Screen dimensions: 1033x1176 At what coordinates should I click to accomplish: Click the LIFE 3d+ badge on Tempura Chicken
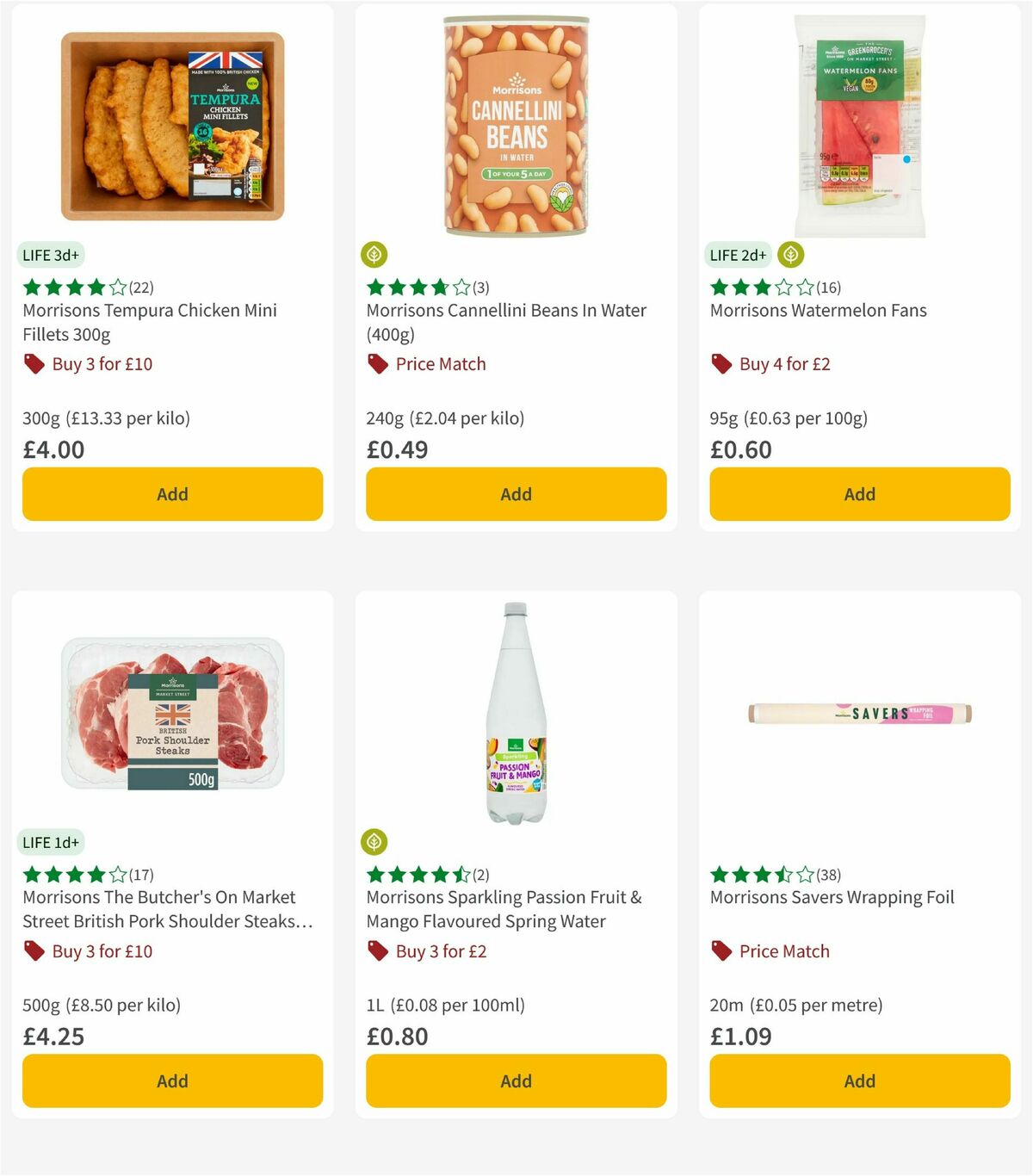point(52,255)
